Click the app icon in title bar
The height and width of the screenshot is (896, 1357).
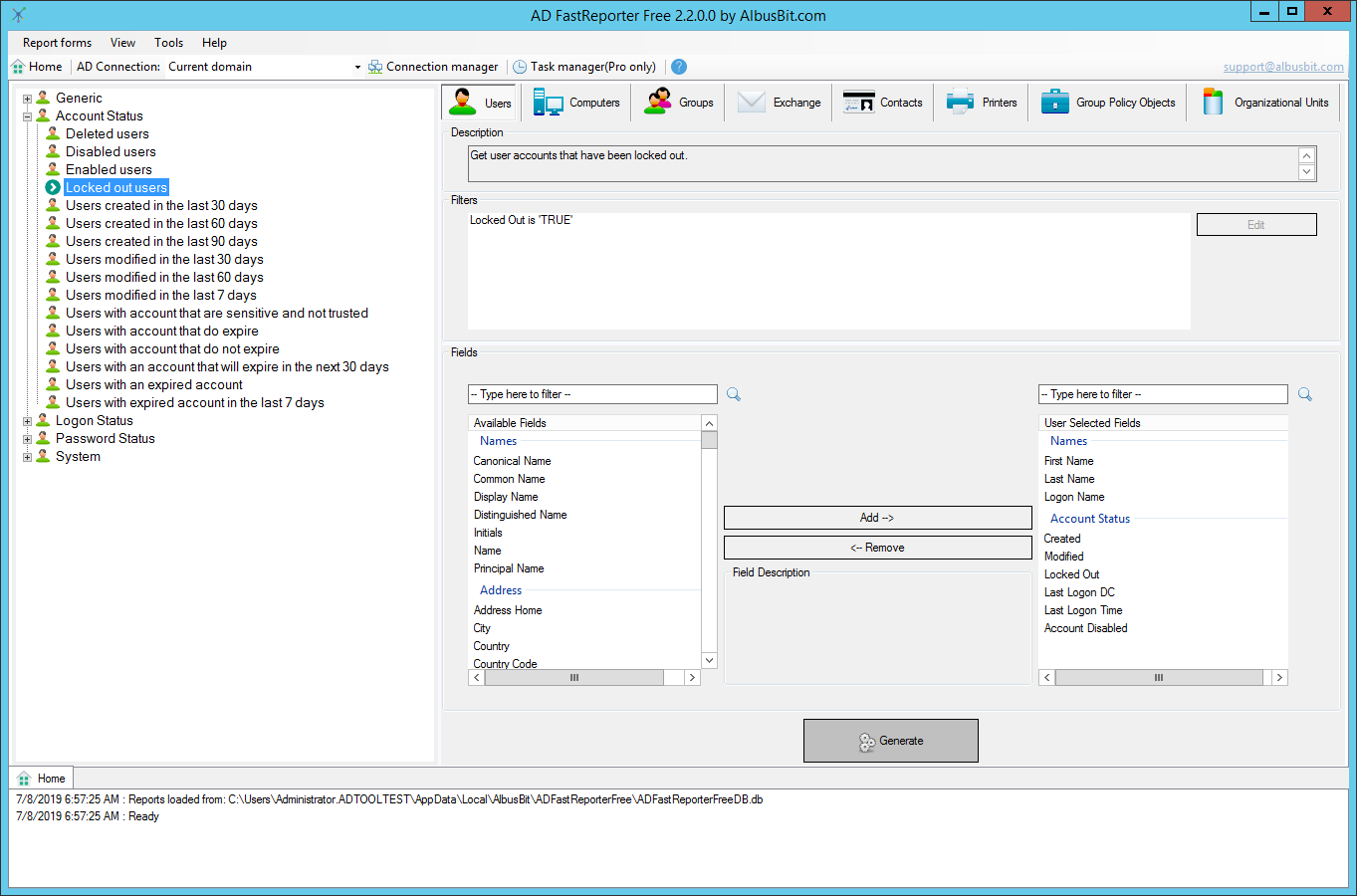click(x=18, y=15)
